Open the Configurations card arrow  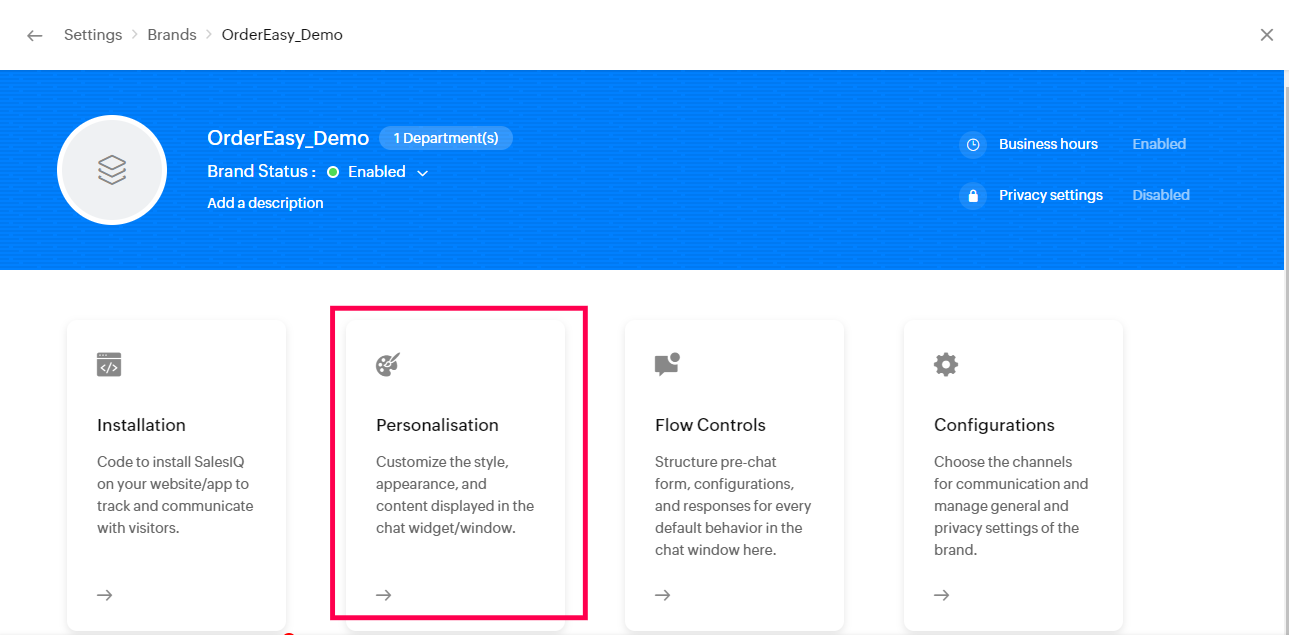click(x=942, y=595)
